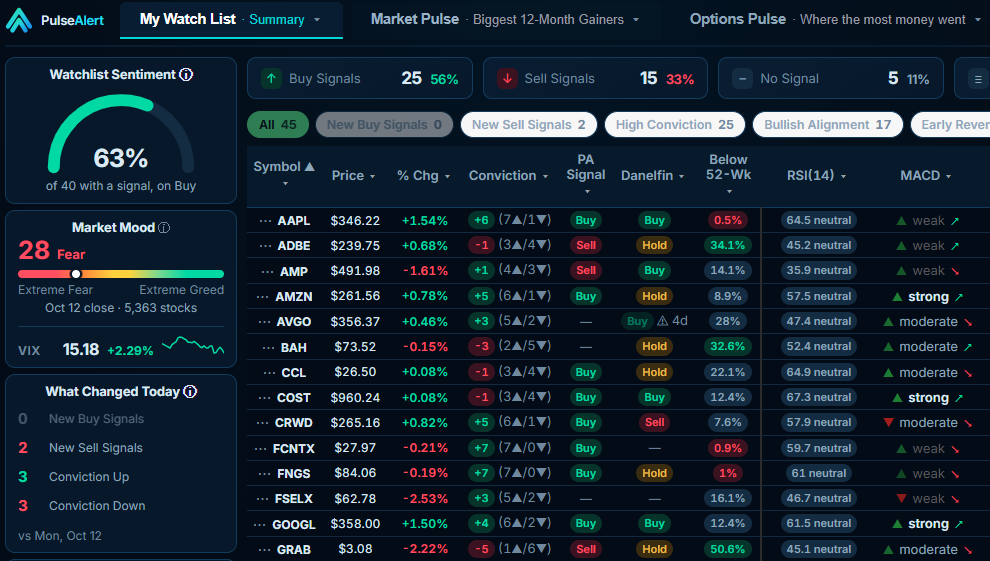Click the green up-arrow Buy Signals icon
The width and height of the screenshot is (990, 561).
pyautogui.click(x=271, y=79)
